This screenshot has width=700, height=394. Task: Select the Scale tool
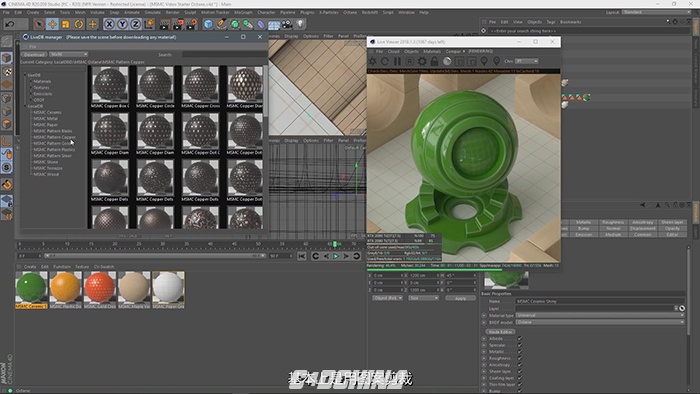[66, 24]
